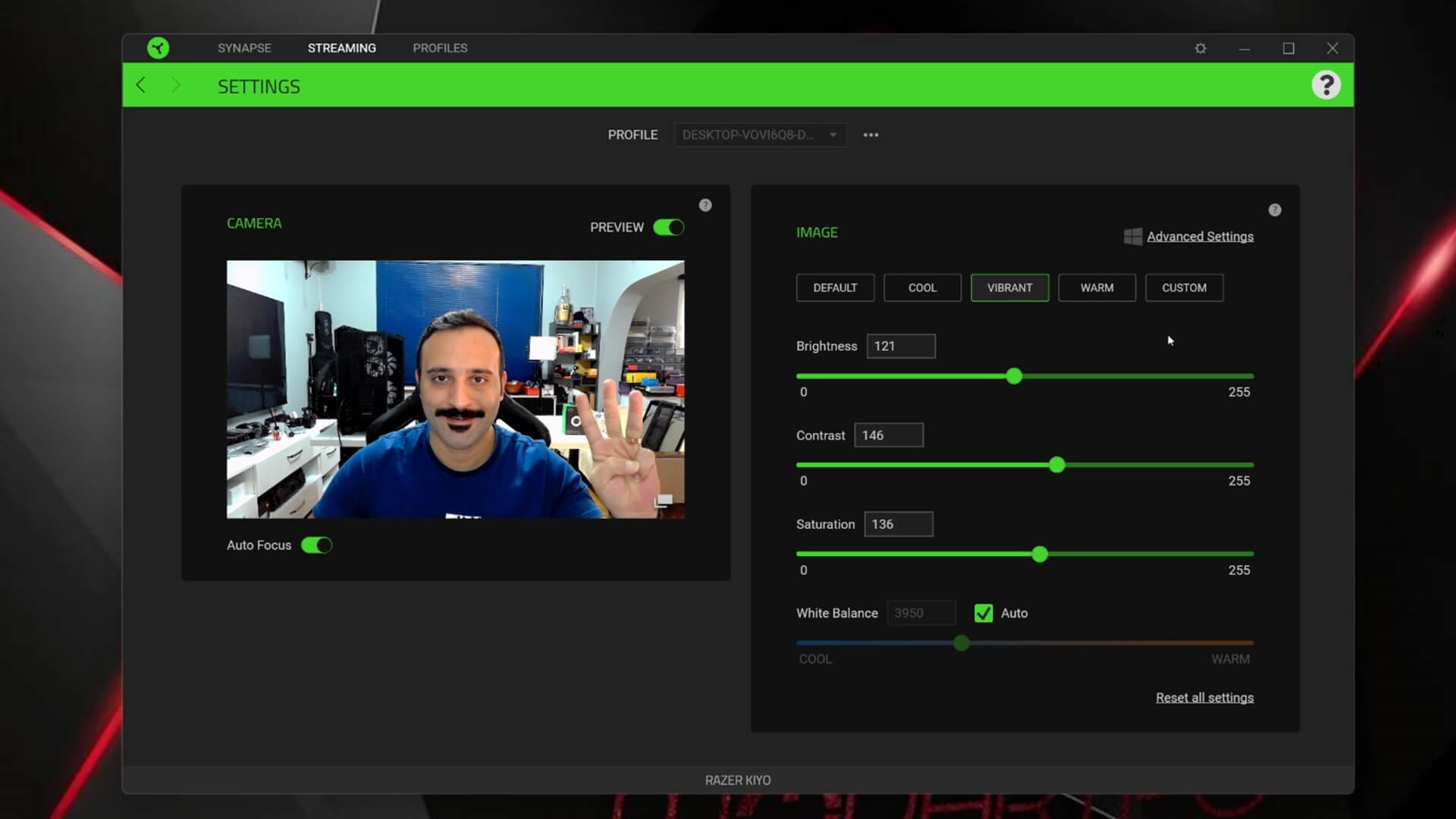Open profile options three-dot menu
The width and height of the screenshot is (1456, 819).
pos(871,135)
